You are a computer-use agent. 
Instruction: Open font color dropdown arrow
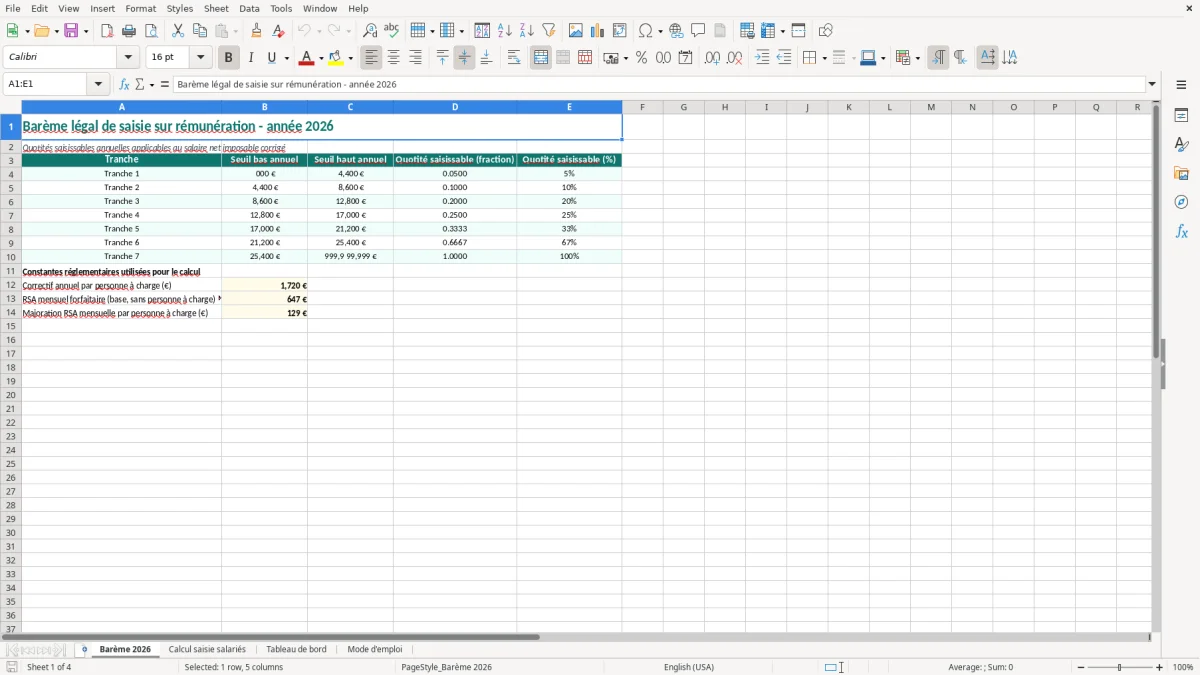click(x=321, y=58)
